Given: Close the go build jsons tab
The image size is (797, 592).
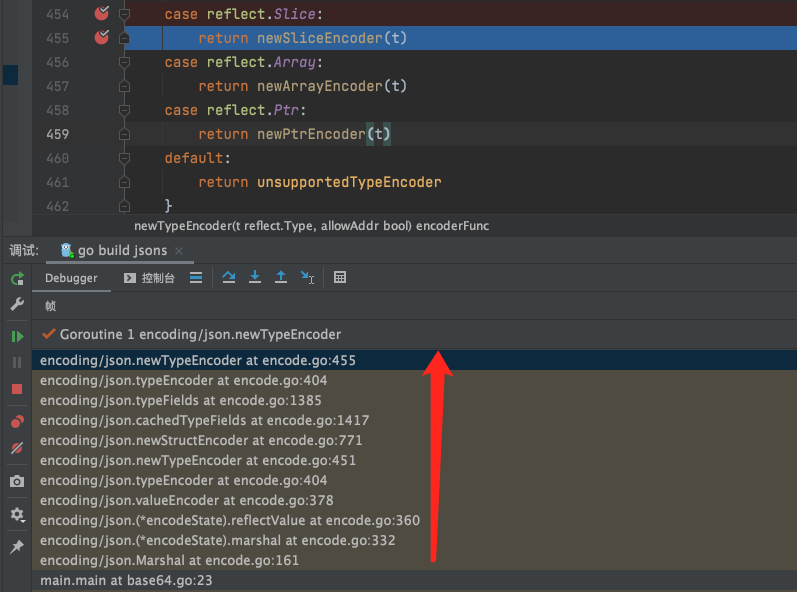Looking at the screenshot, I should pos(179,251).
